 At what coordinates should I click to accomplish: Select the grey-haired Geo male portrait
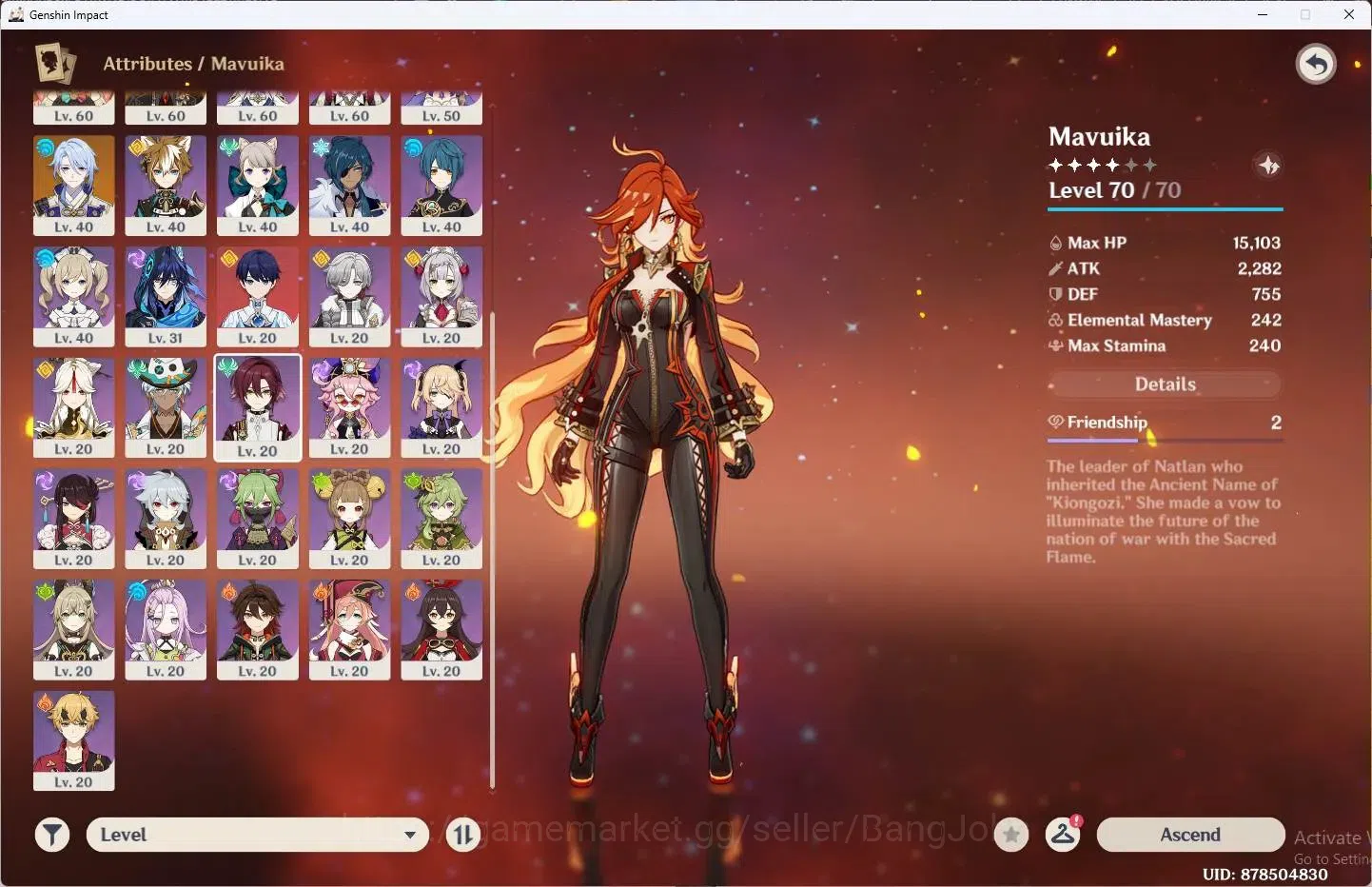click(x=349, y=297)
